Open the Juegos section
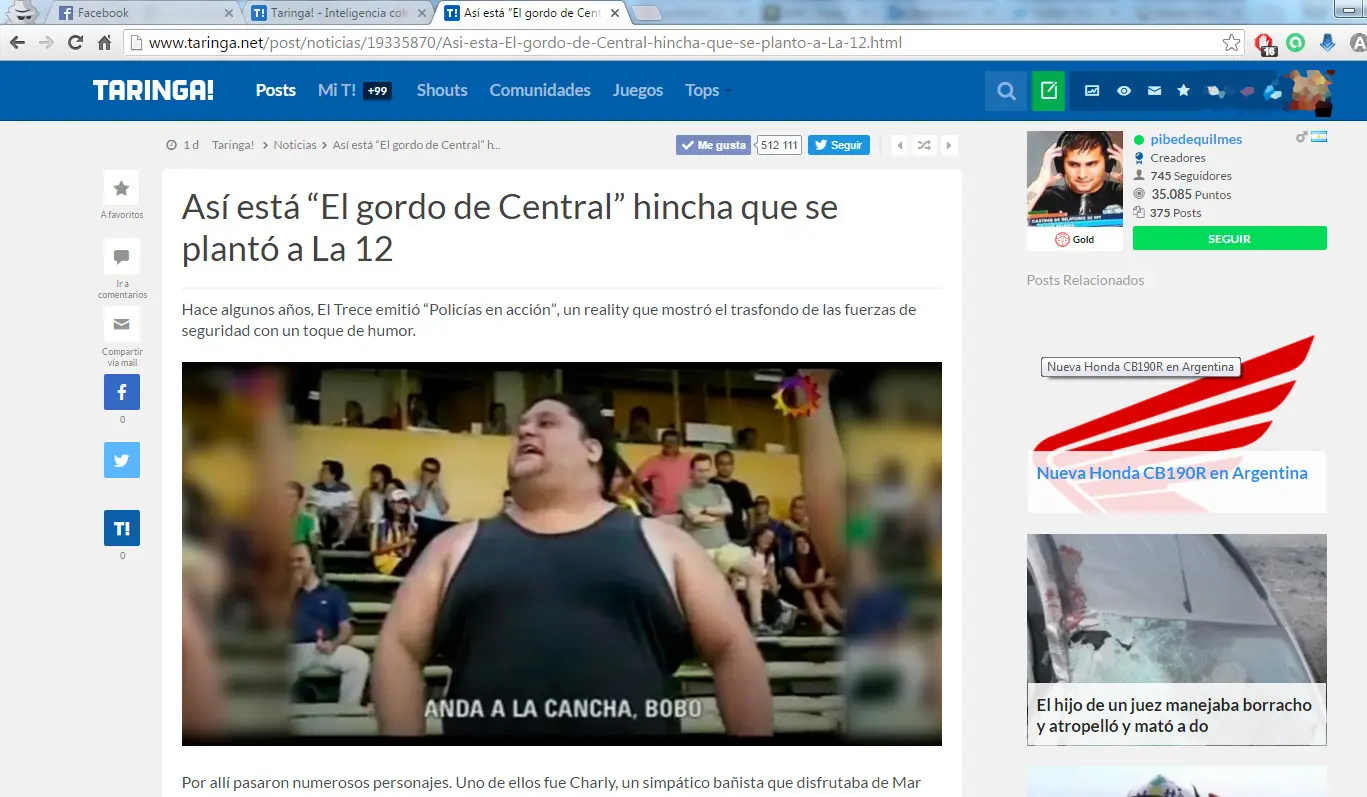Screen dimensions: 1367x797 click(638, 90)
